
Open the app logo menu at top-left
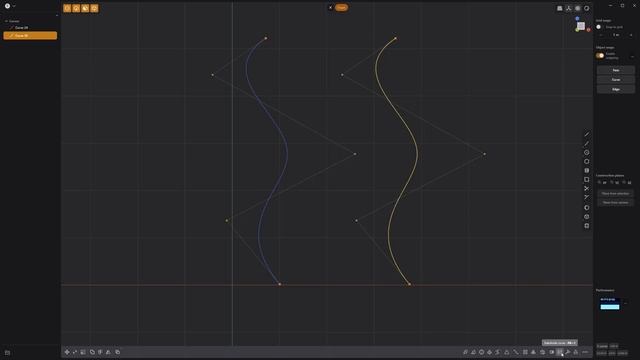click(x=7, y=6)
